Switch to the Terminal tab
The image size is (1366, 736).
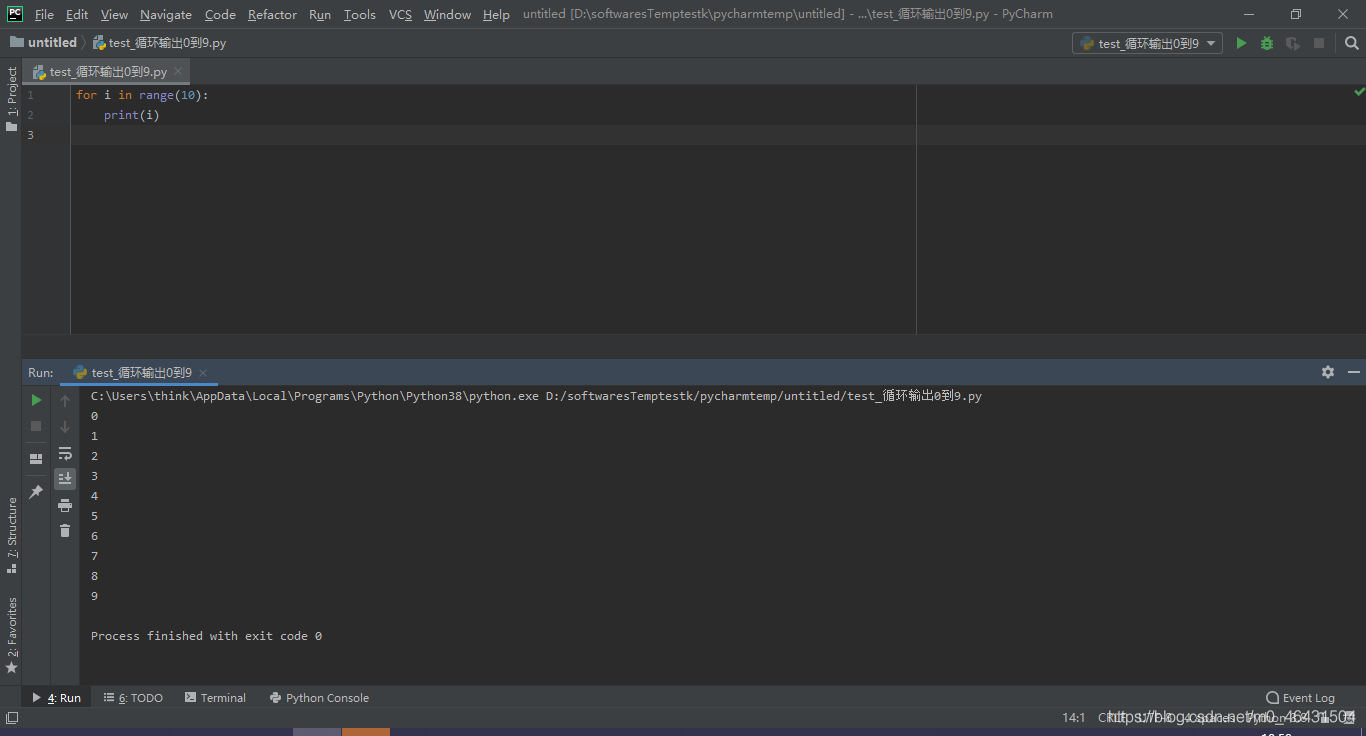[x=215, y=698]
